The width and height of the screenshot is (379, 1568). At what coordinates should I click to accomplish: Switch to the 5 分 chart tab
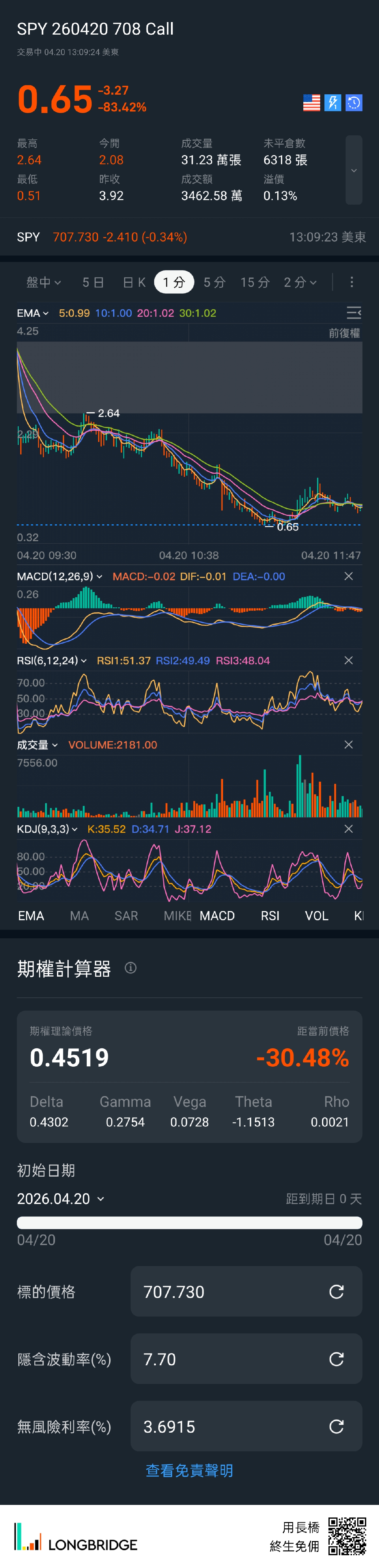coord(214,282)
